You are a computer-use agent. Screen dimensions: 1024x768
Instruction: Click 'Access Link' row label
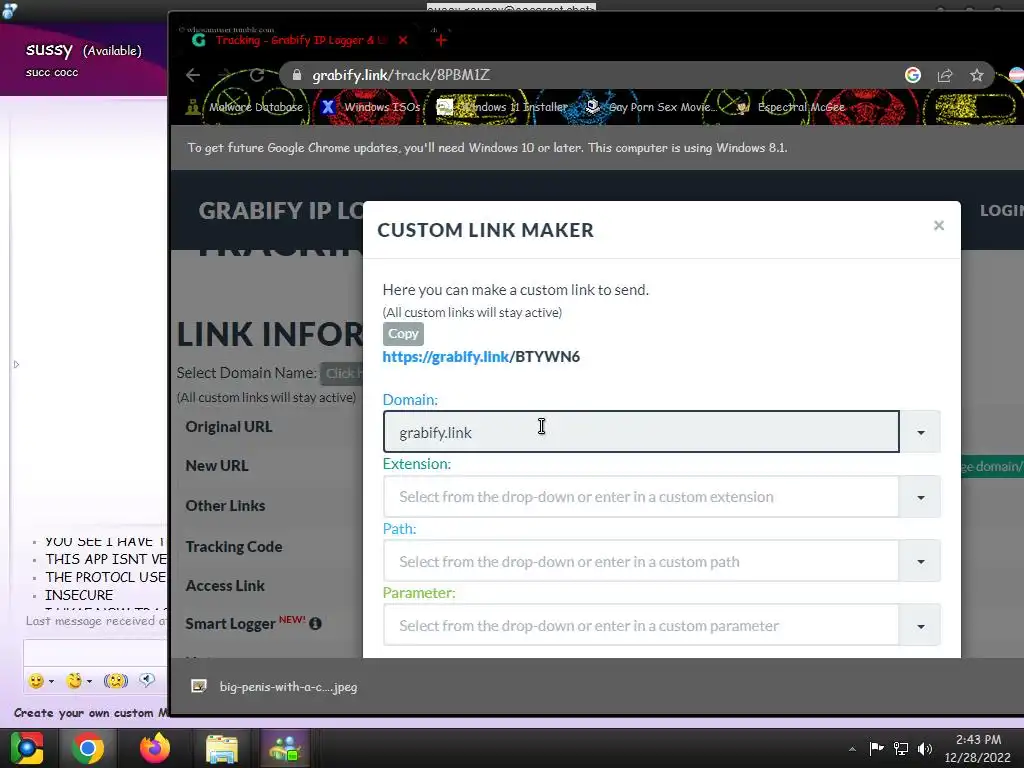[225, 586]
